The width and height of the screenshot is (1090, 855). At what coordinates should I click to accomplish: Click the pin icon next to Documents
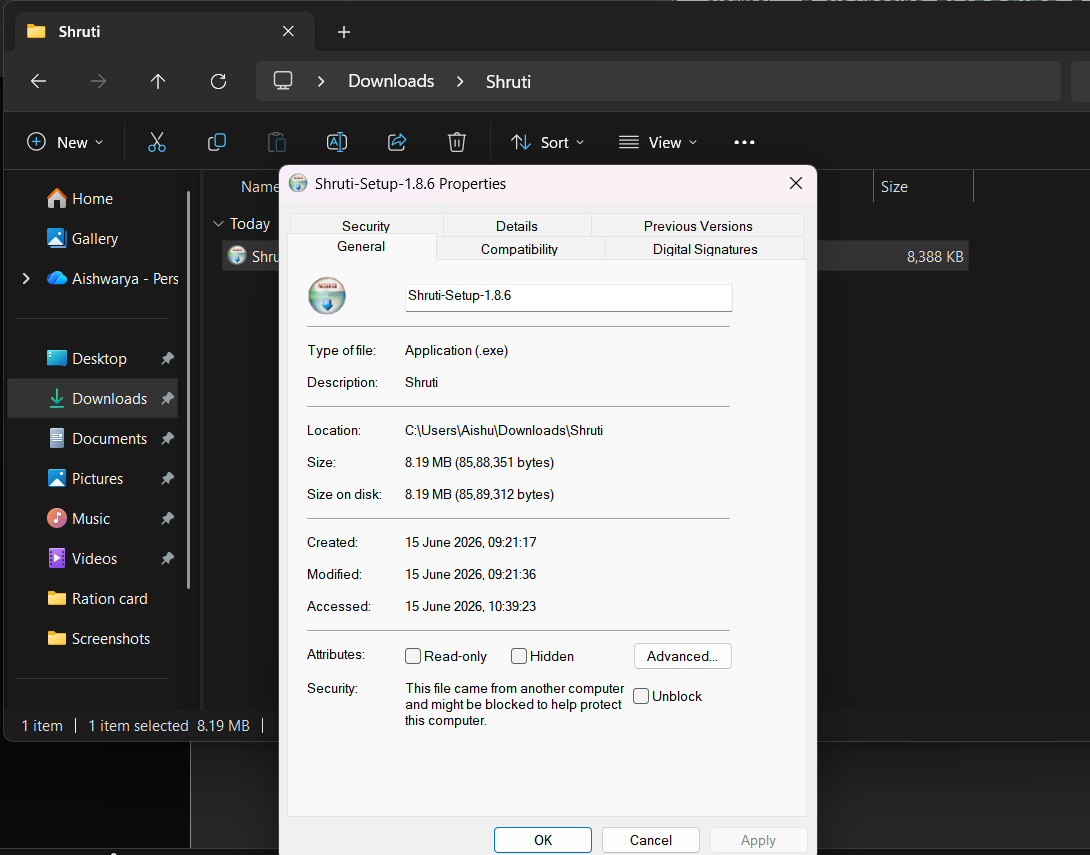coord(168,439)
